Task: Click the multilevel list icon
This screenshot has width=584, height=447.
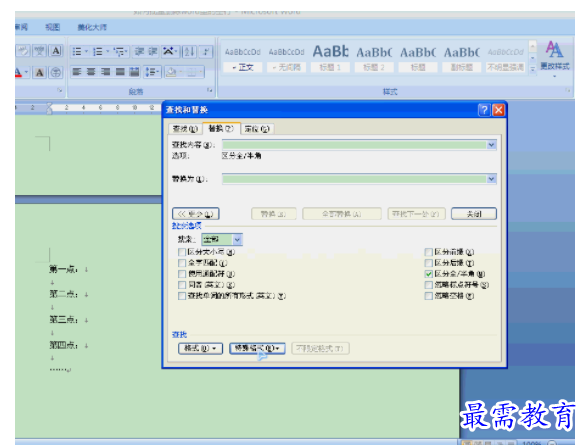Action: (120, 51)
